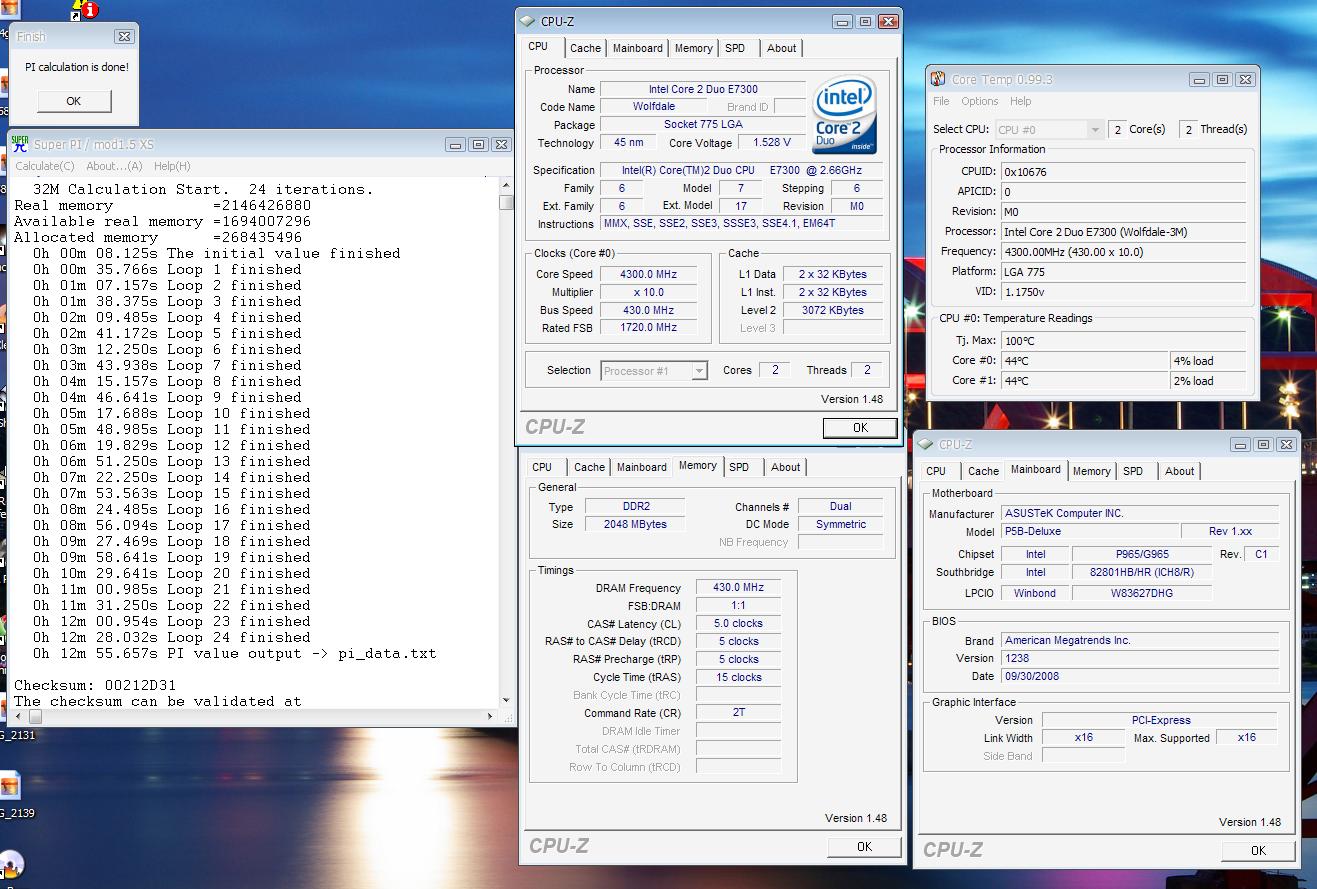Image resolution: width=1317 pixels, height=889 pixels.
Task: Select SPD tab in CPU-Z Memory window
Action: 739,467
